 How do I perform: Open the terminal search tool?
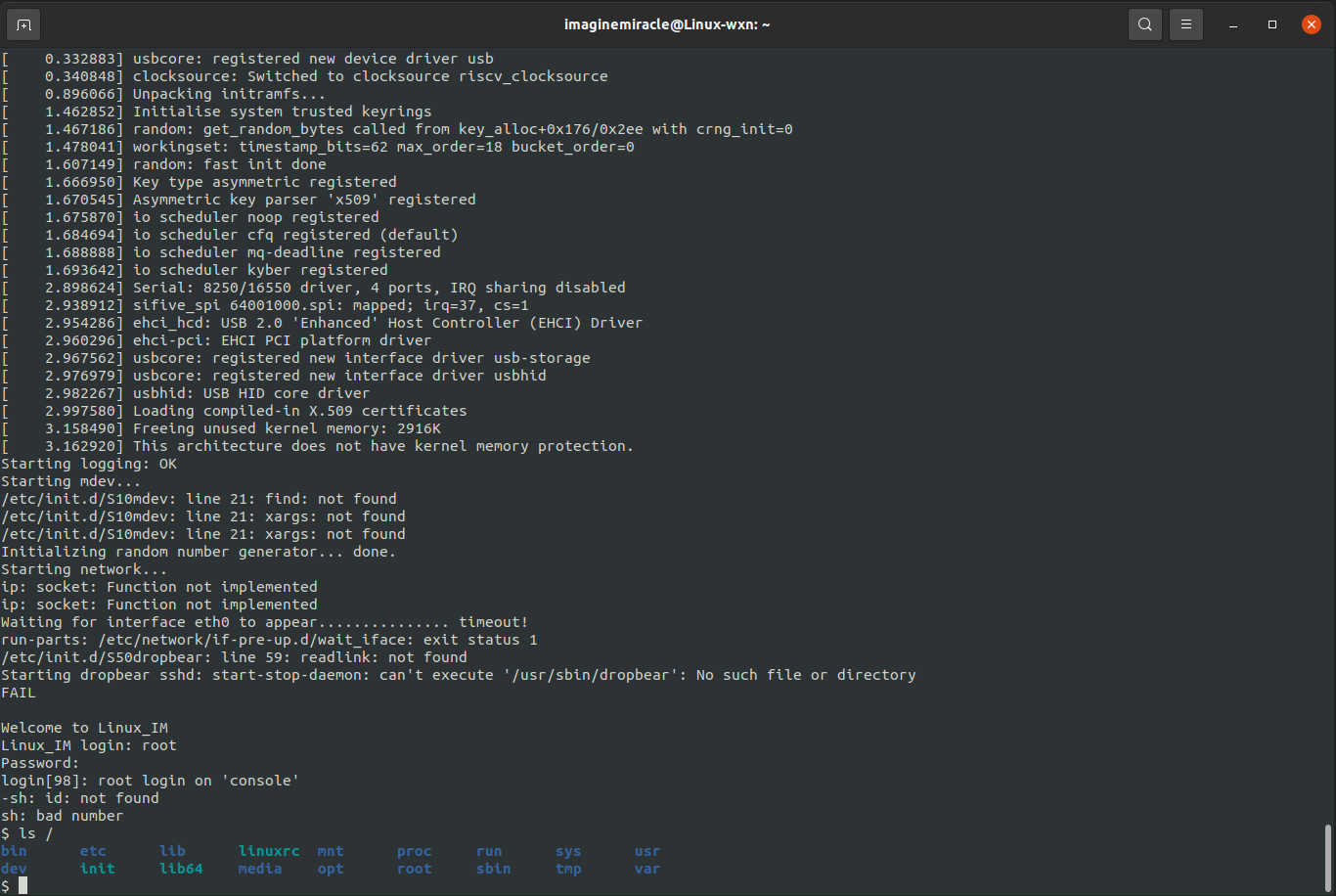(x=1144, y=23)
